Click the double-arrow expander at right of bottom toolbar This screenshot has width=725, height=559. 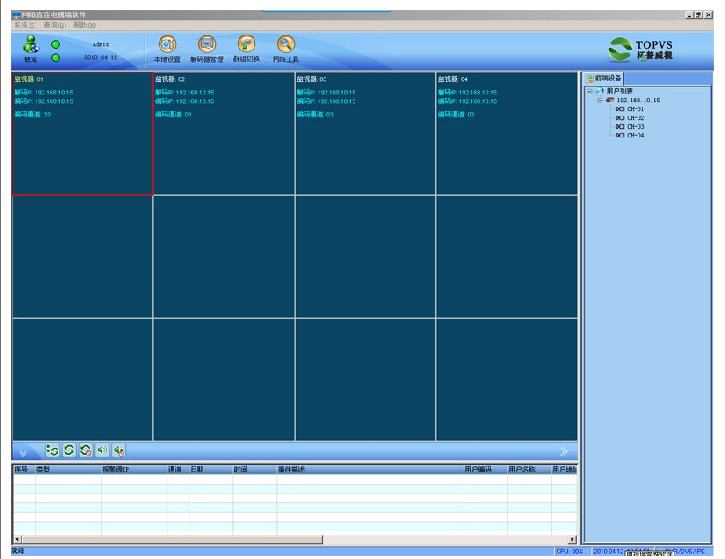click(x=564, y=453)
